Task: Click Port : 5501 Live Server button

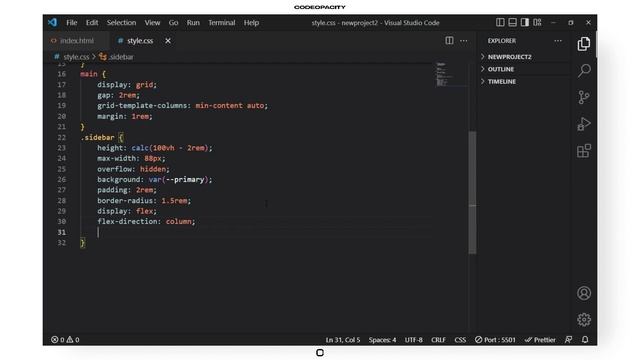Action: [x=495, y=340]
